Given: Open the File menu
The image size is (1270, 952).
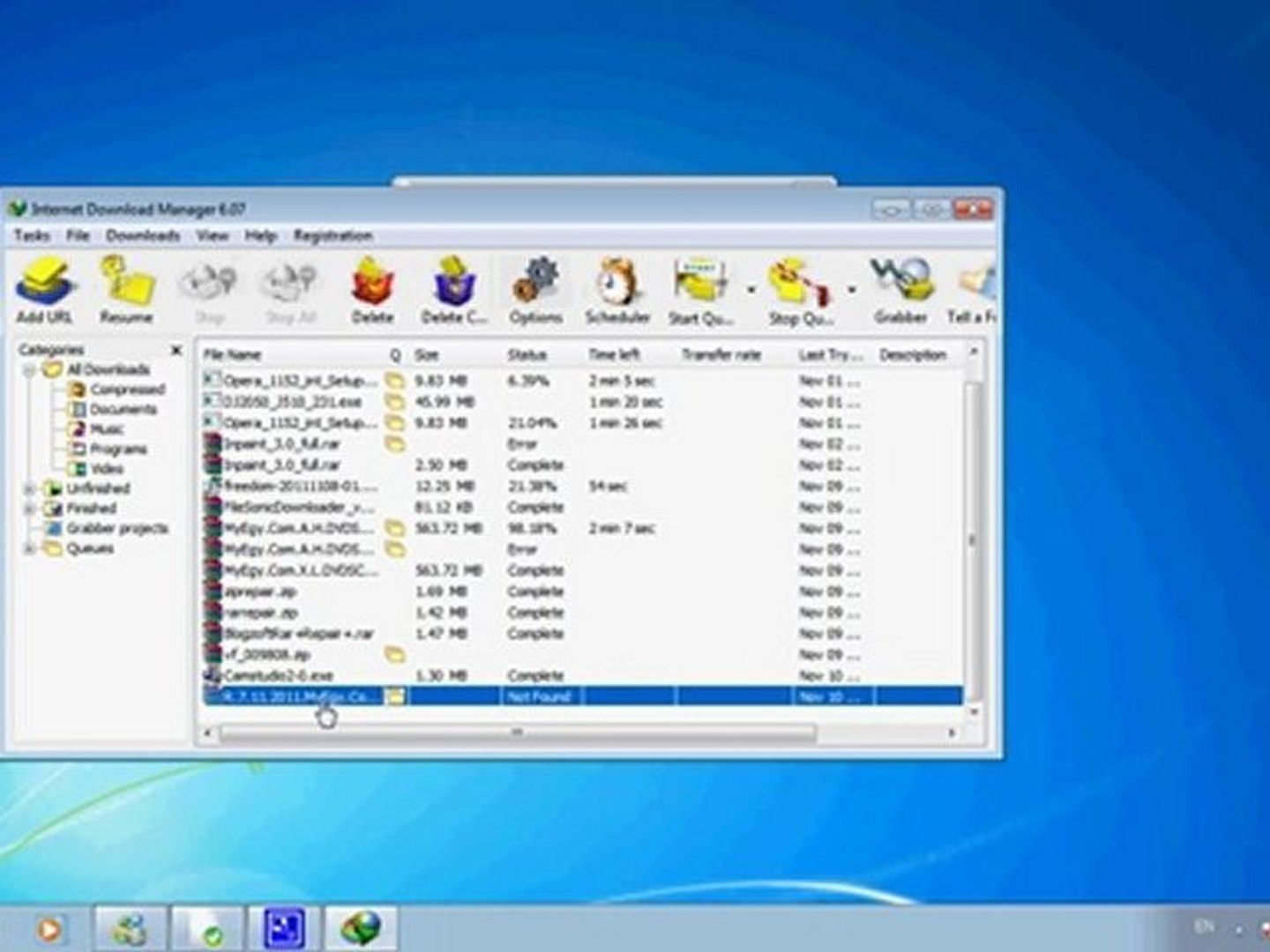Looking at the screenshot, I should (x=78, y=235).
